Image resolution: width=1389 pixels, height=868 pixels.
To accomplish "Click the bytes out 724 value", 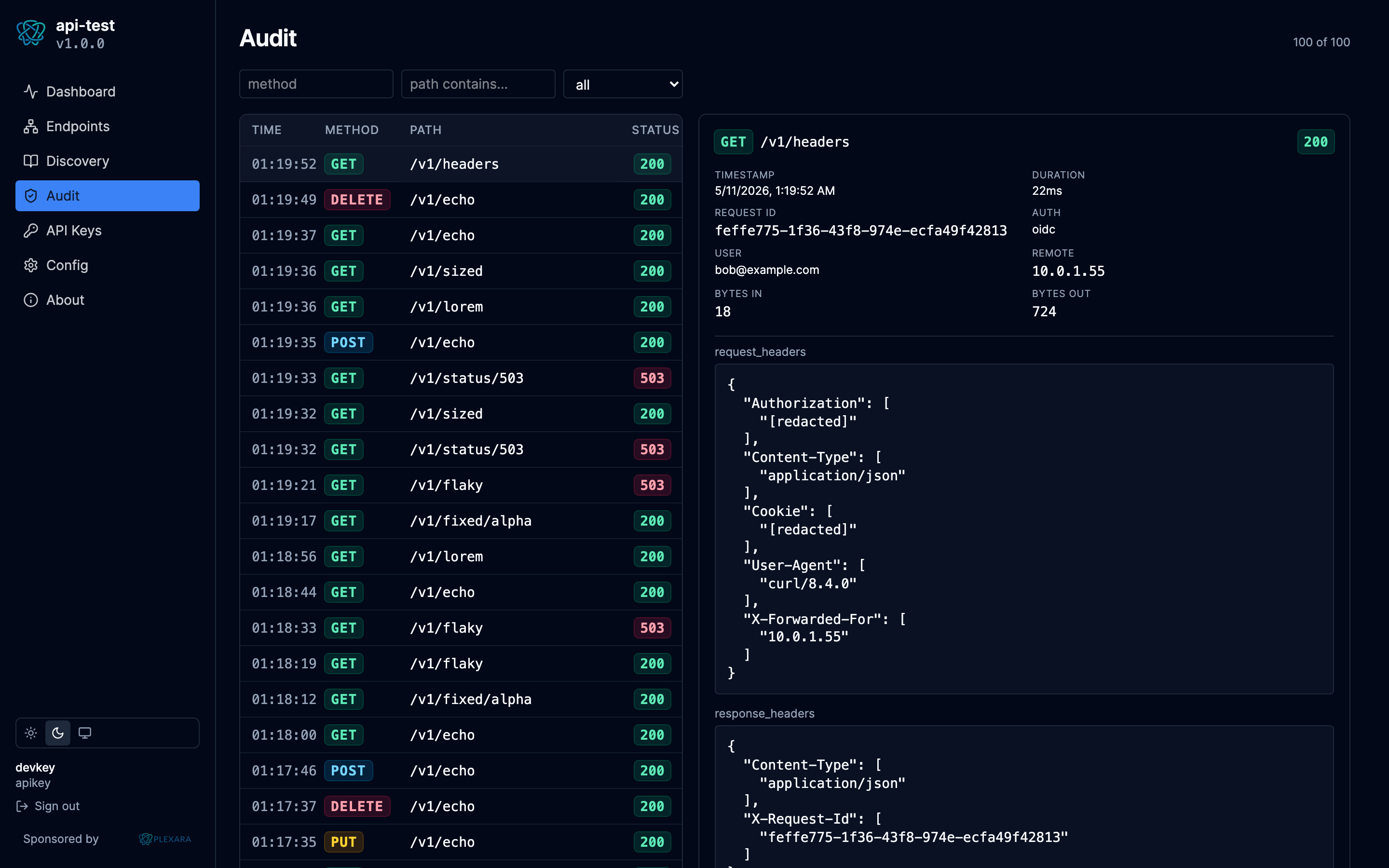I will click(1044, 312).
